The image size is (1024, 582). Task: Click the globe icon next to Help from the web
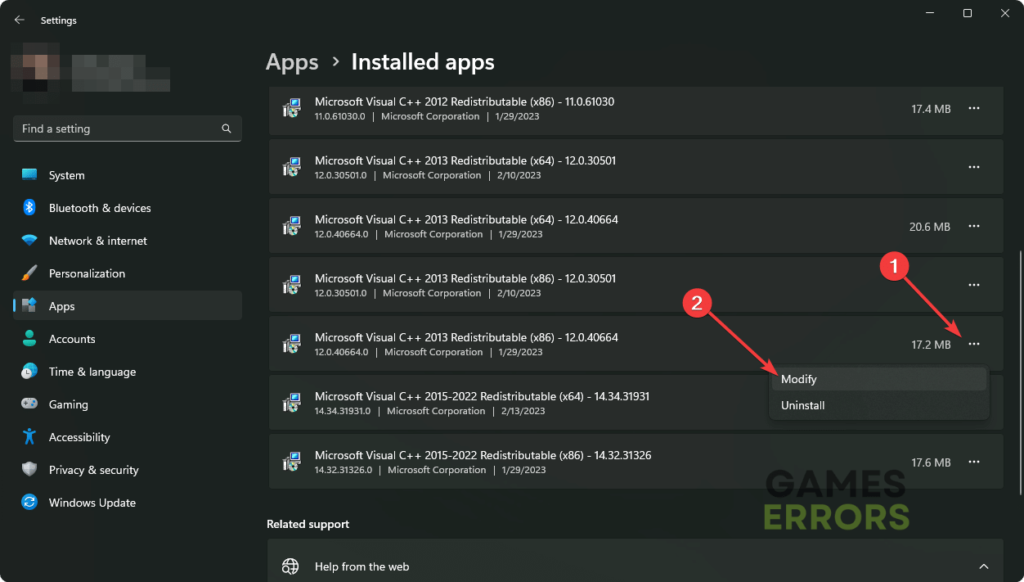[291, 566]
